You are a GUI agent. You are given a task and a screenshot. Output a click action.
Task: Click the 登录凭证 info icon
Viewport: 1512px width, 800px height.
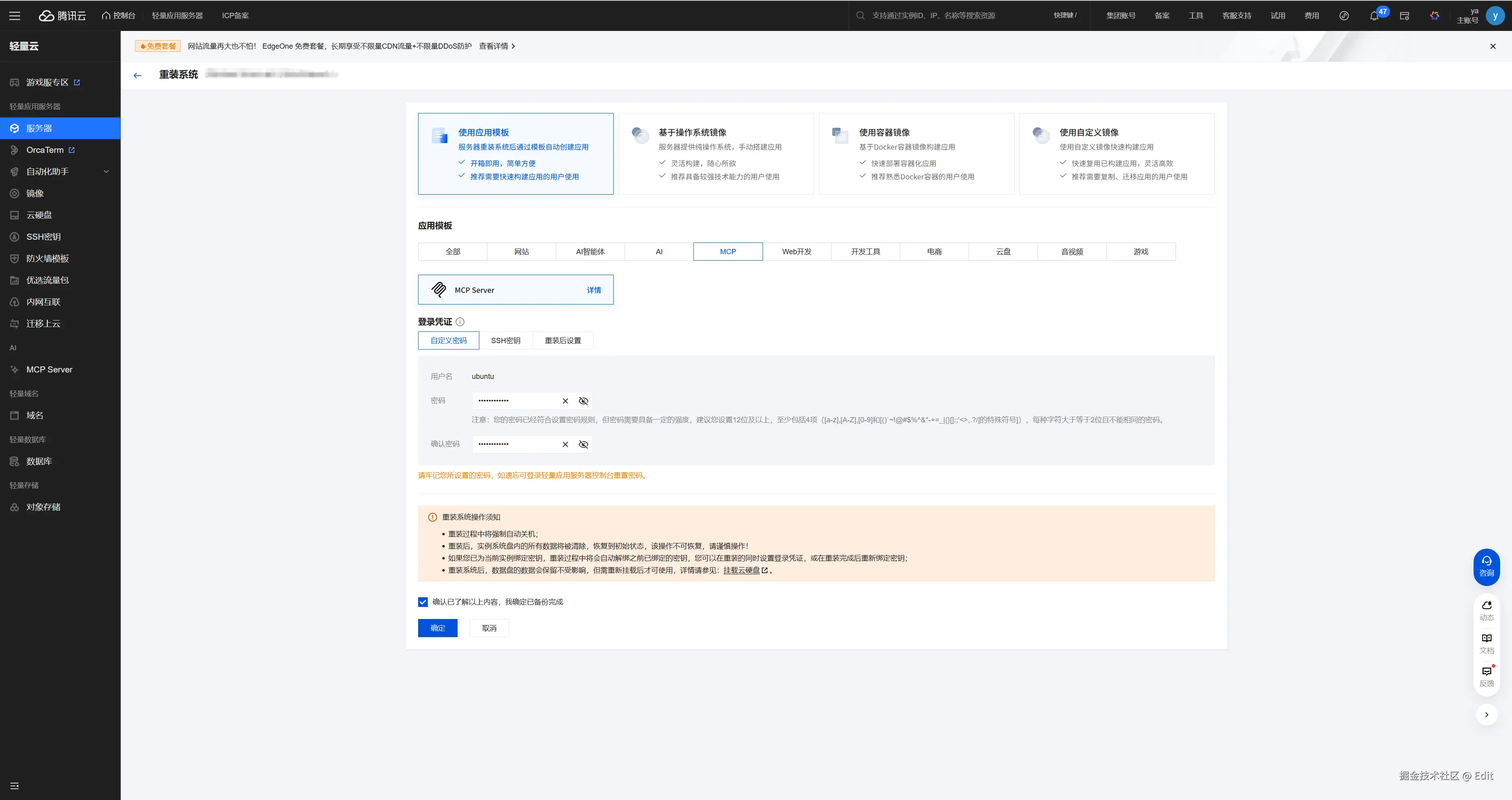pyautogui.click(x=460, y=321)
